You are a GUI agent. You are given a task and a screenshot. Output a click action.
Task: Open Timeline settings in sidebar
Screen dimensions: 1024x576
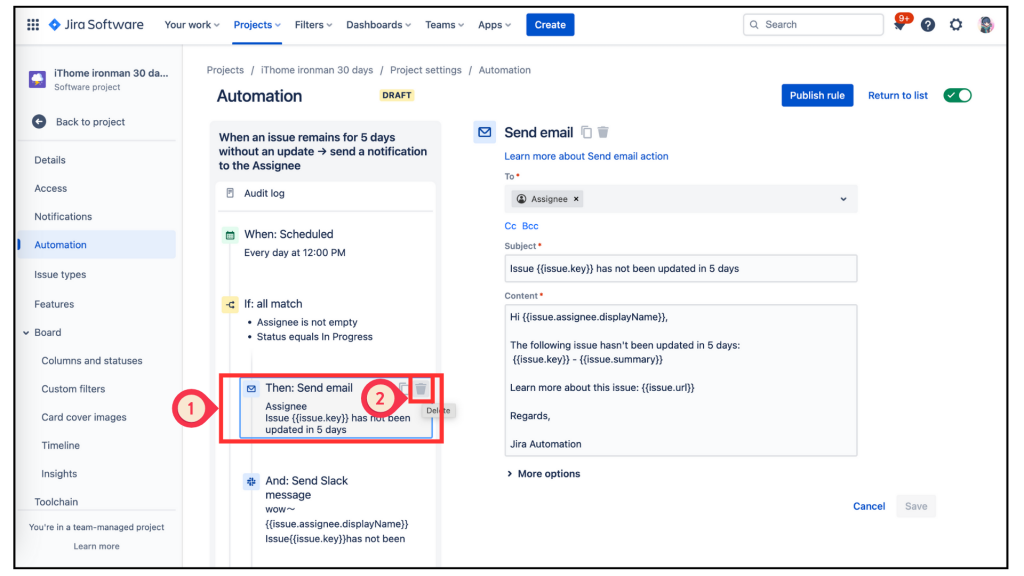[60, 445]
